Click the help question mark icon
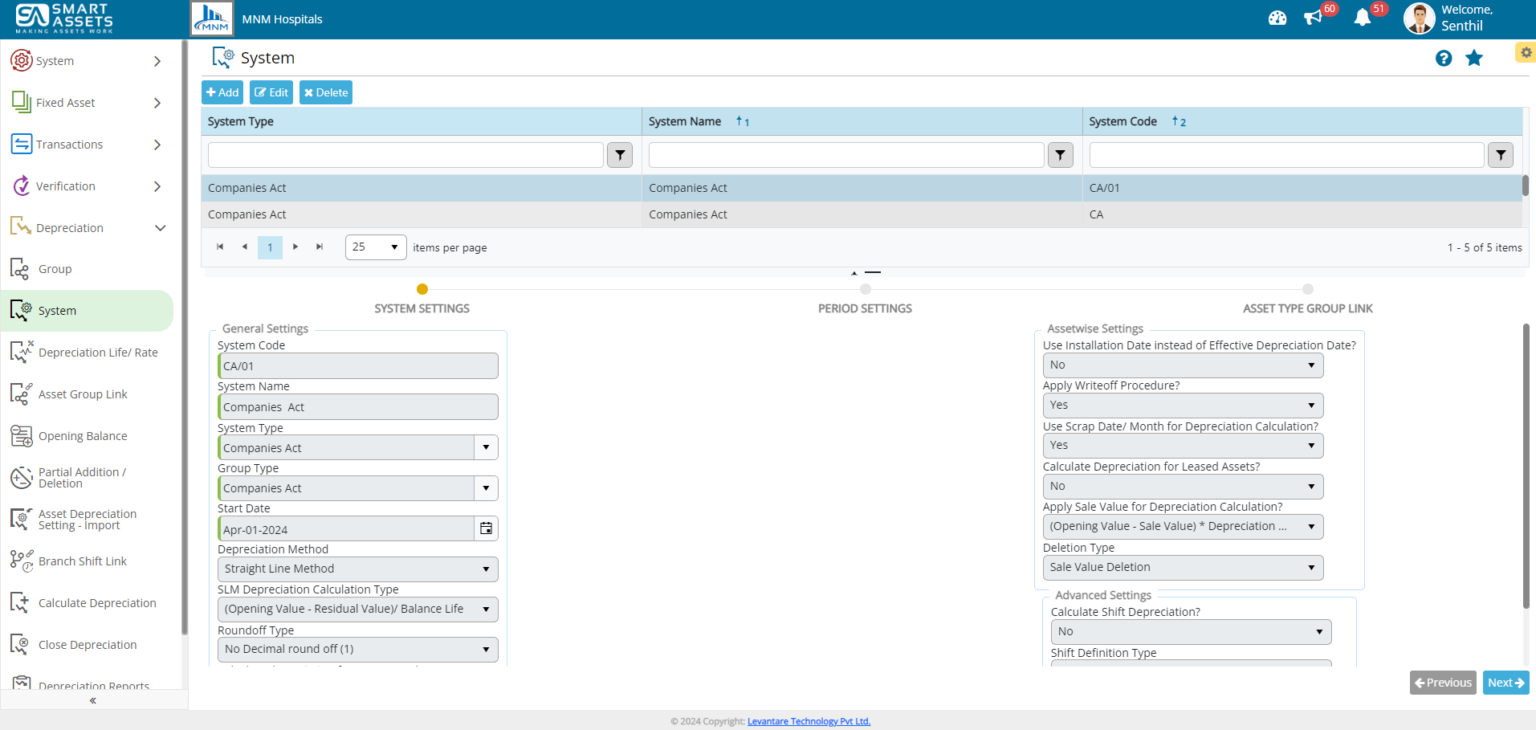The height and width of the screenshot is (730, 1536). point(1443,58)
